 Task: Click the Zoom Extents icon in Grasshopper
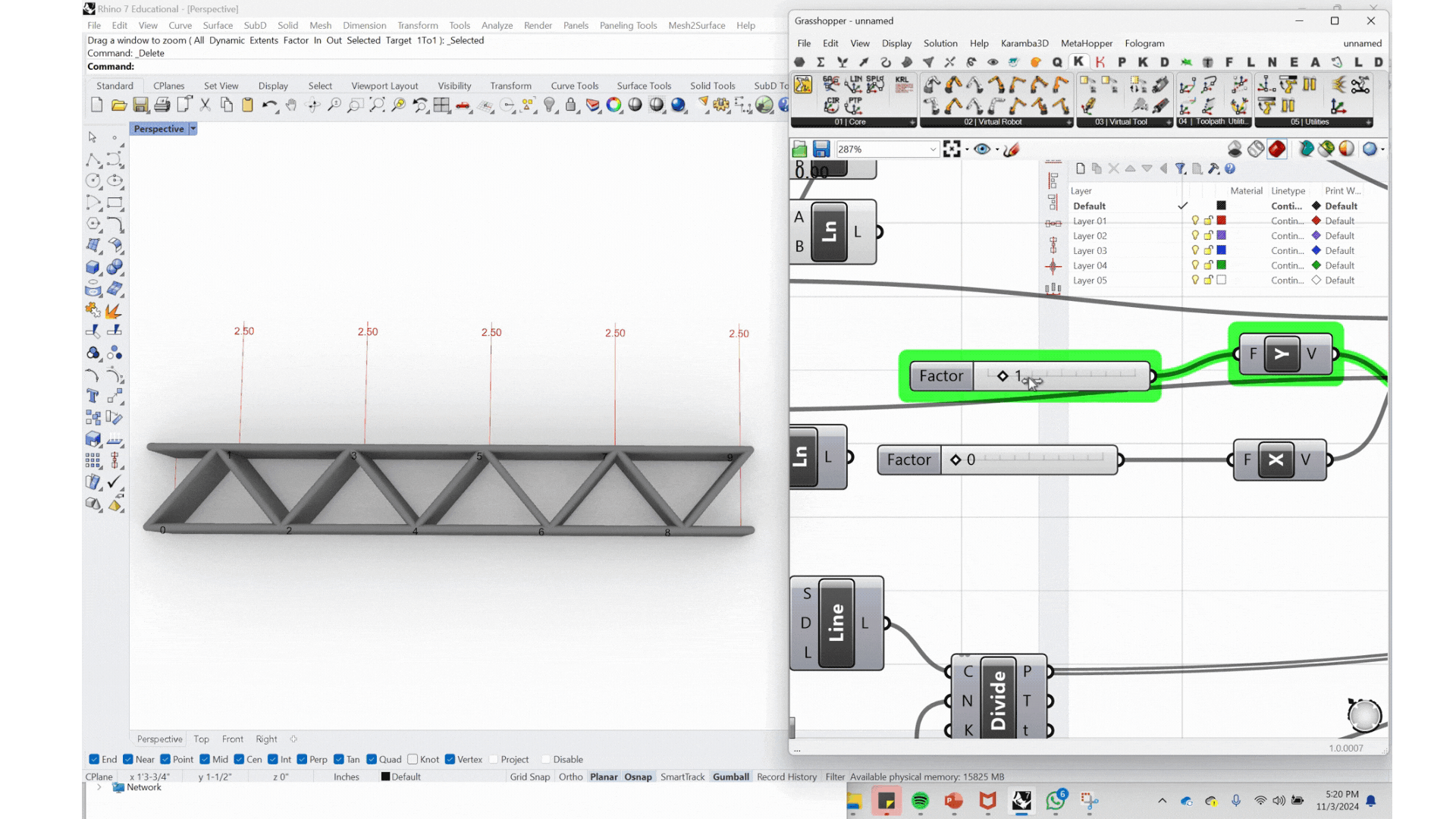tap(952, 149)
